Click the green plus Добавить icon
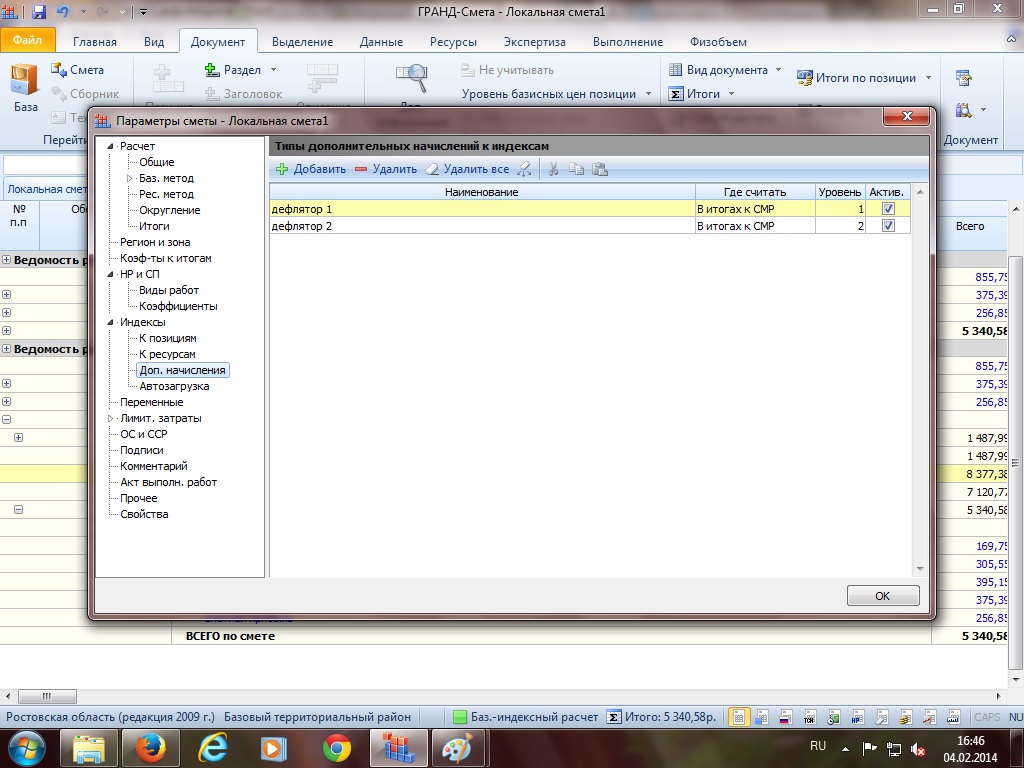The image size is (1024, 768). point(282,169)
